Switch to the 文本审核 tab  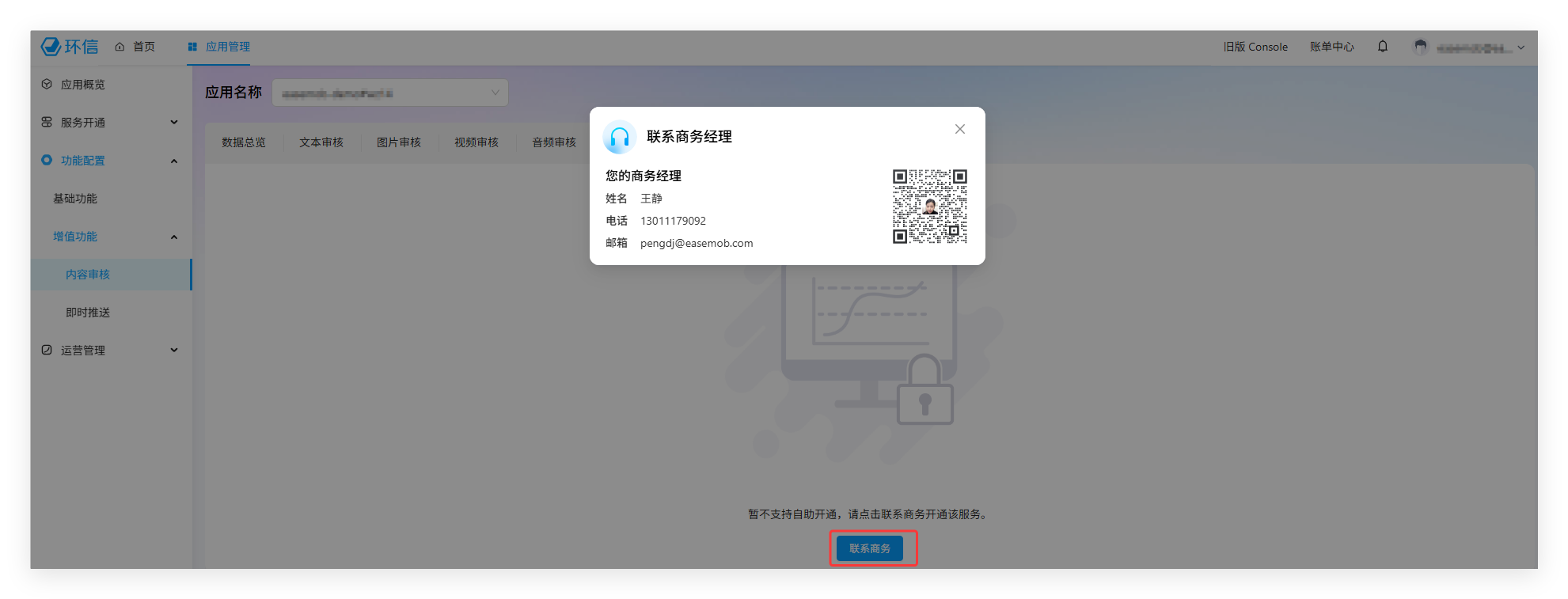click(321, 142)
